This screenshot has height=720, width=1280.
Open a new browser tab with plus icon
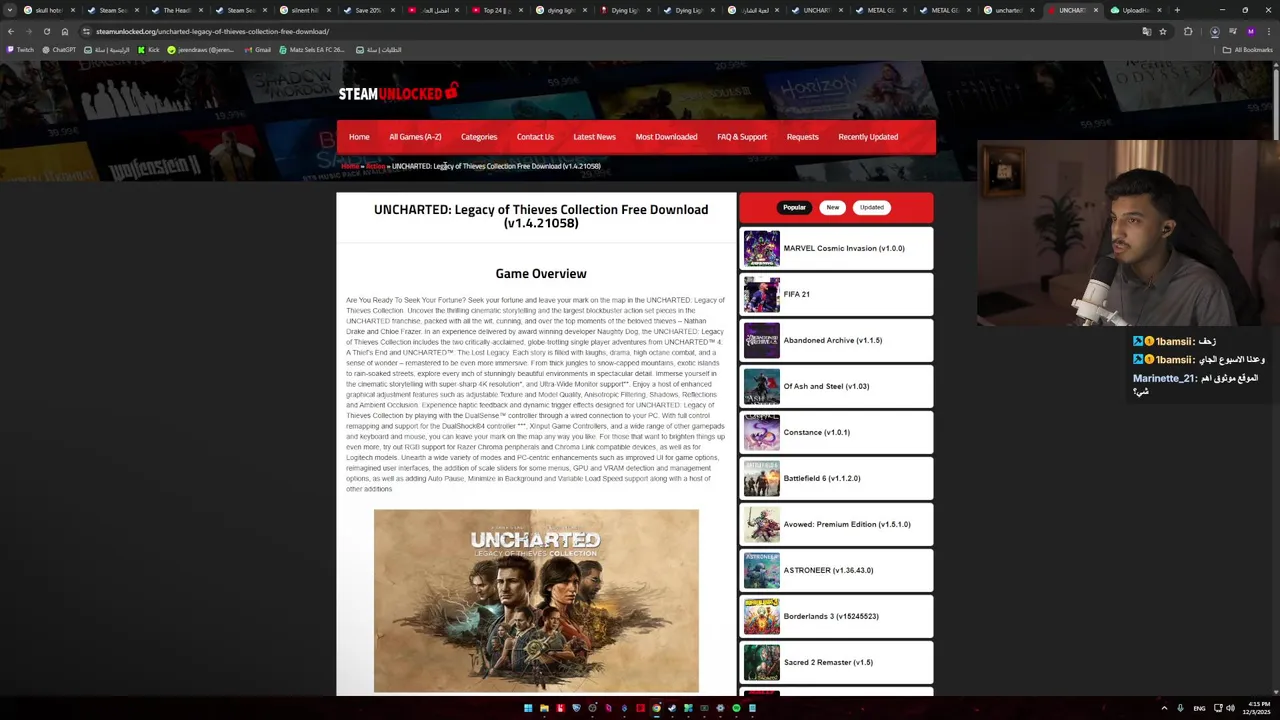1177,10
